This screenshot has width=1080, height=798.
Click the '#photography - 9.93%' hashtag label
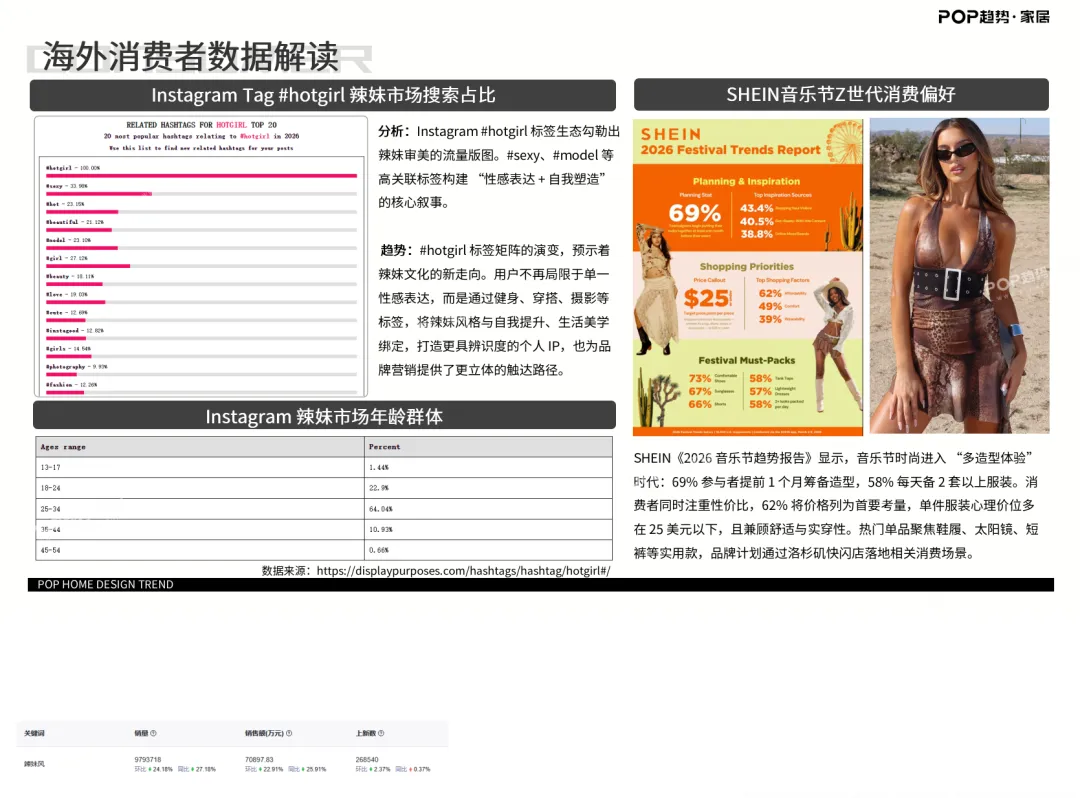[x=76, y=366]
